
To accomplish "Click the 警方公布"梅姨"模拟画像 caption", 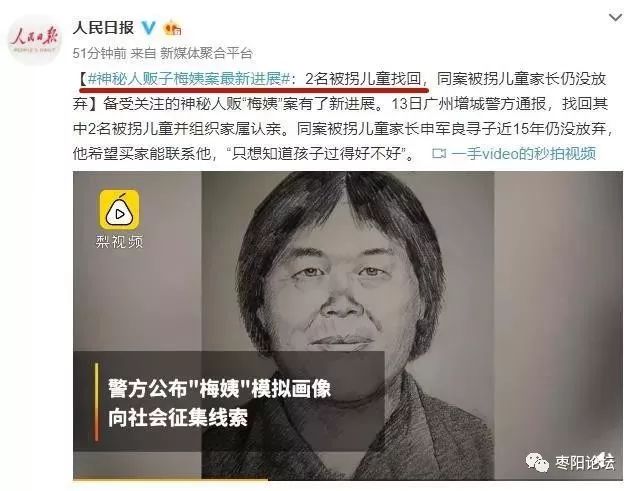I will click(x=219, y=389).
